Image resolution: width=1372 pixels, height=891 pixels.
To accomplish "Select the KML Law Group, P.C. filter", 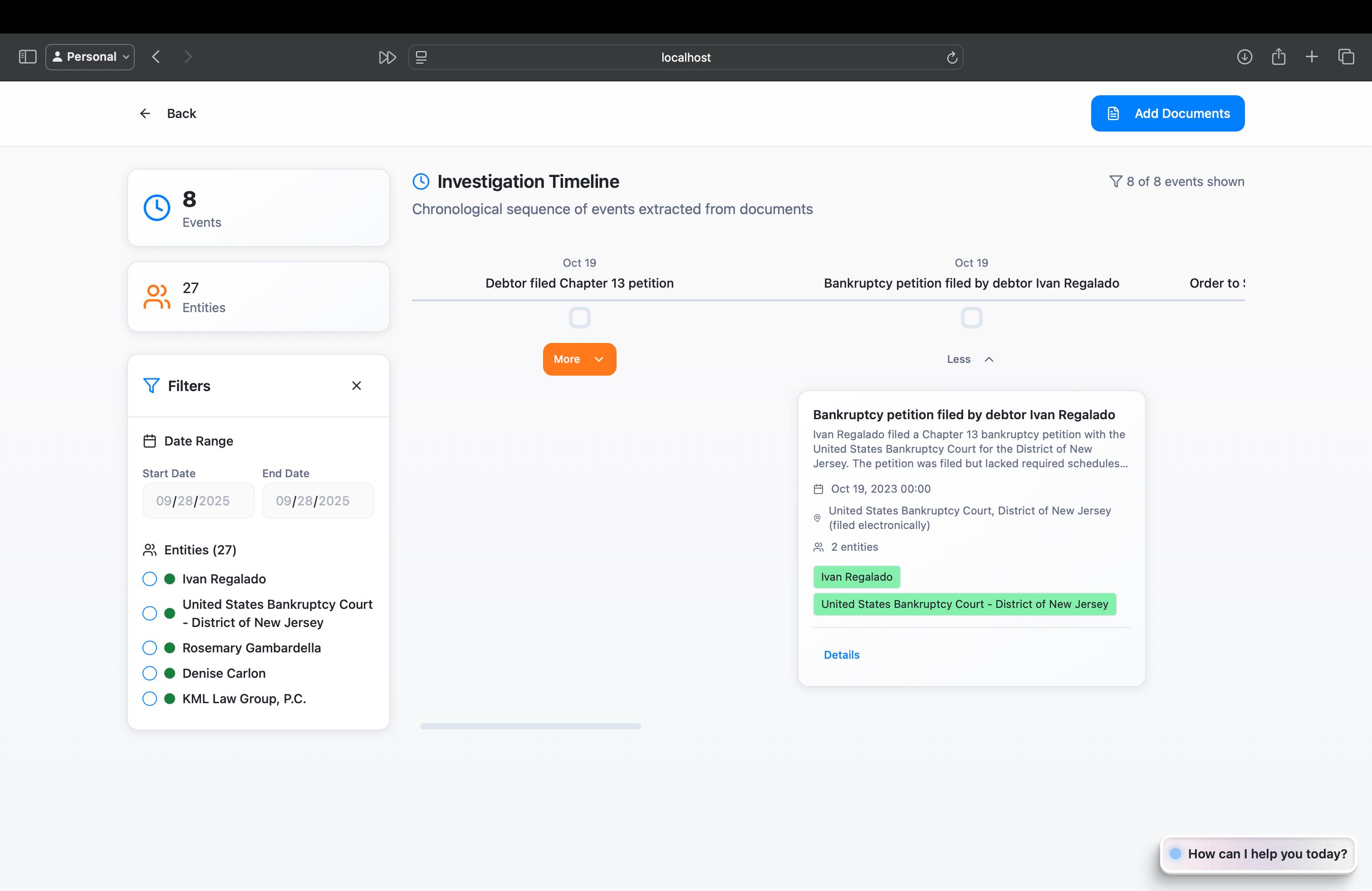I will 150,699.
